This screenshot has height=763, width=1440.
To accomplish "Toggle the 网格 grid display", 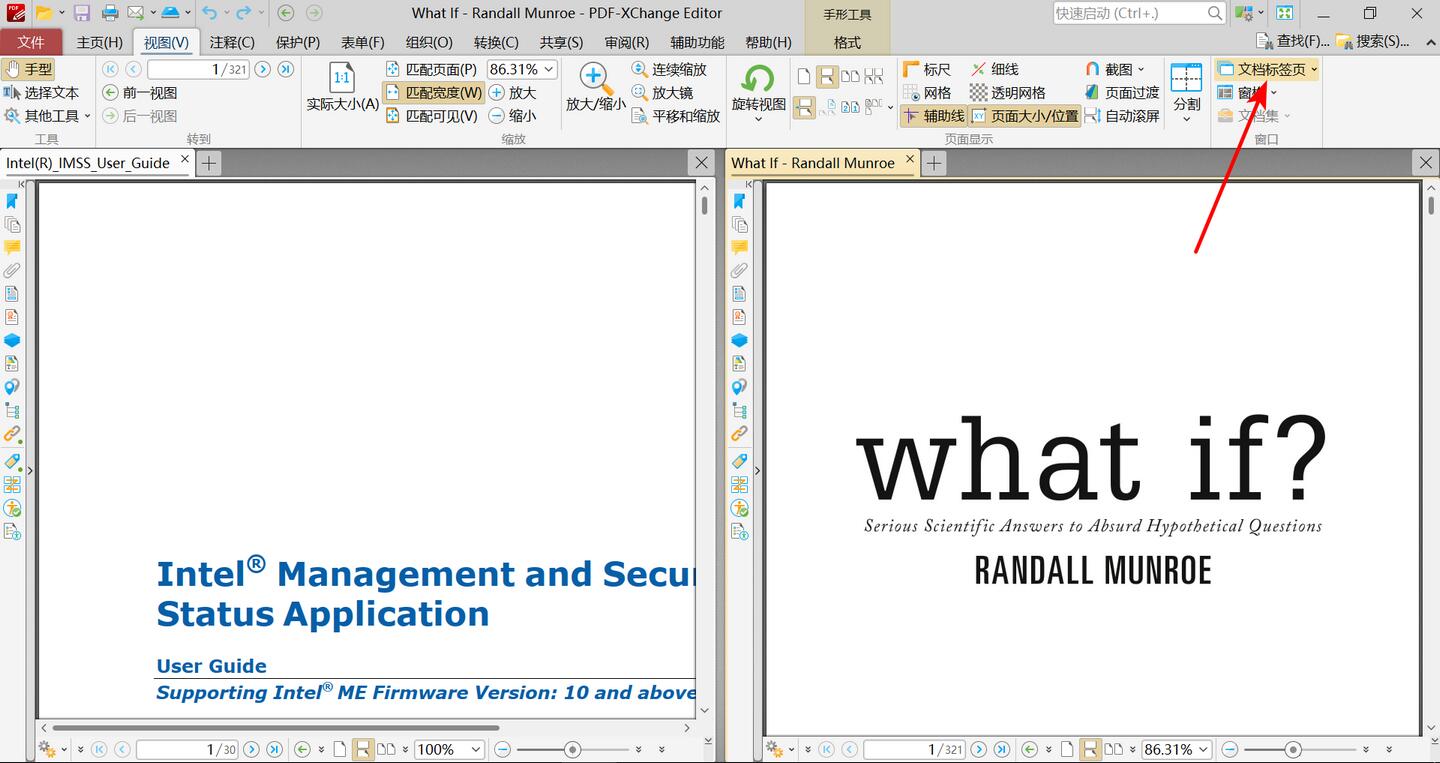I will tap(926, 92).
